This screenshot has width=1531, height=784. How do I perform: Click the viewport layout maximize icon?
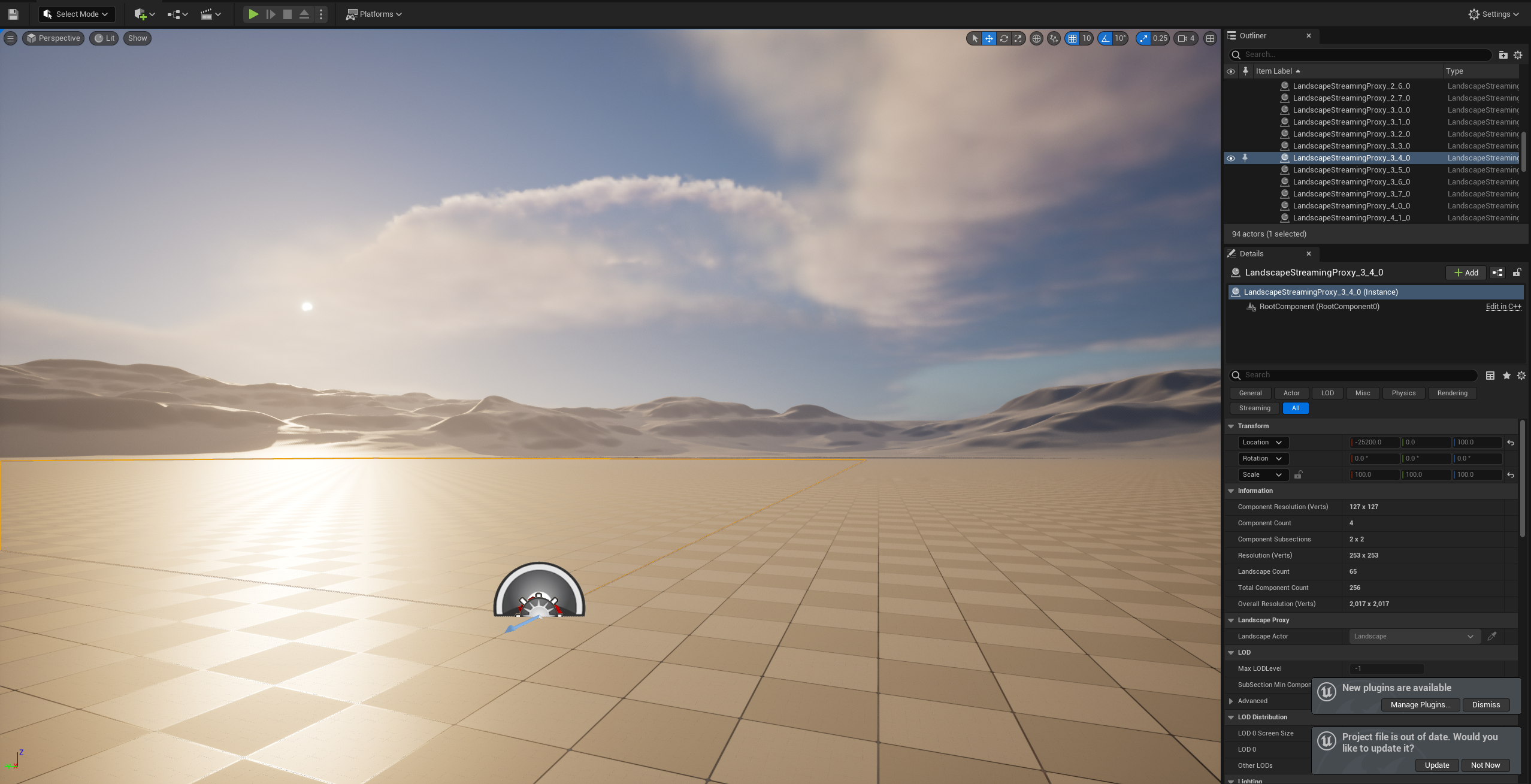pyautogui.click(x=1210, y=38)
